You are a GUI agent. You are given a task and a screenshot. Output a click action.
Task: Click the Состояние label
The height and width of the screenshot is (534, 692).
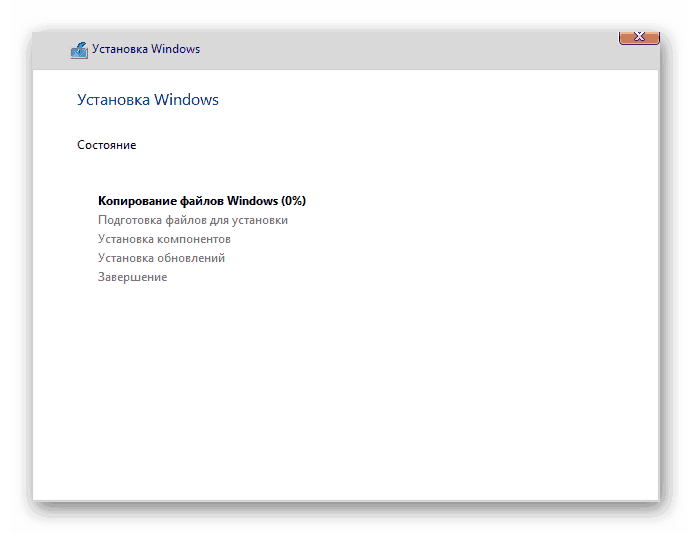click(107, 145)
